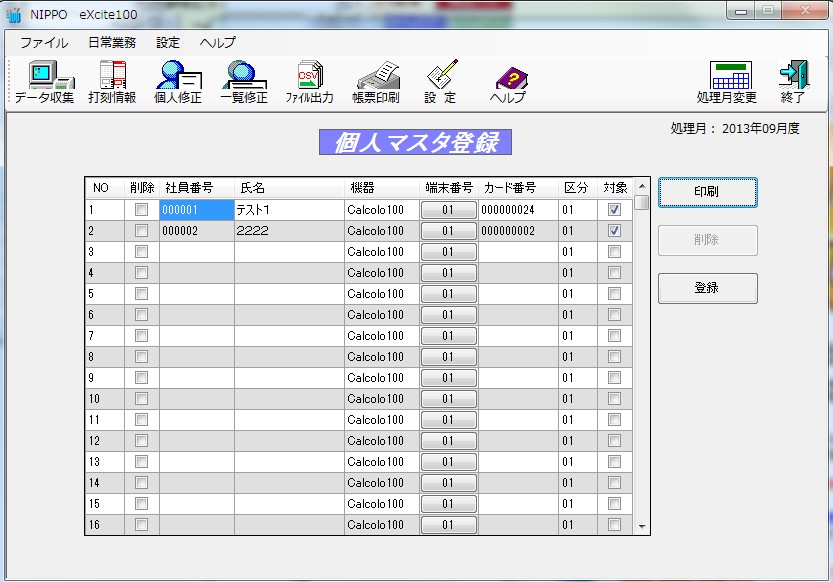Open the ファイル menu
Screen dimensions: 833x582
(44, 43)
